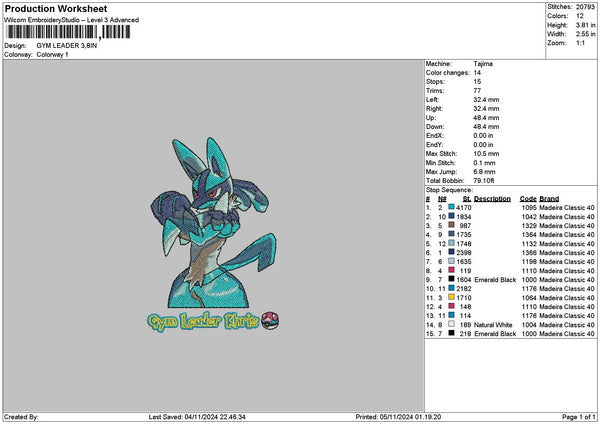Select the pale blue swatch in row 1635
This screenshot has height=424, width=600.
pos(452,261)
